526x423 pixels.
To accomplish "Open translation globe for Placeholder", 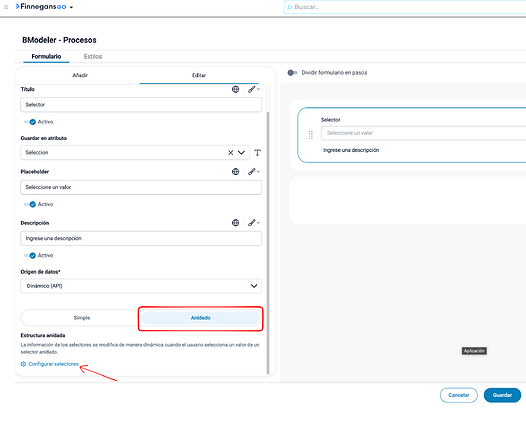I will click(235, 172).
